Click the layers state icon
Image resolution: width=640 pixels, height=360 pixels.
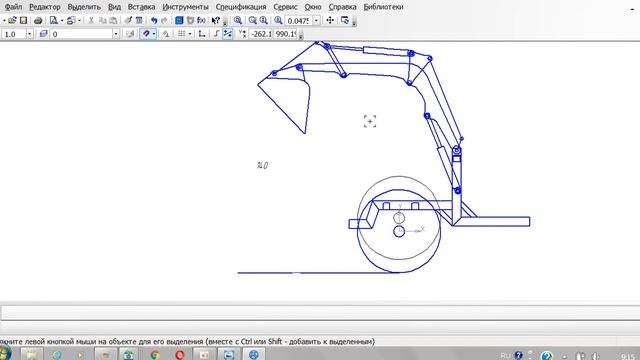(44, 34)
